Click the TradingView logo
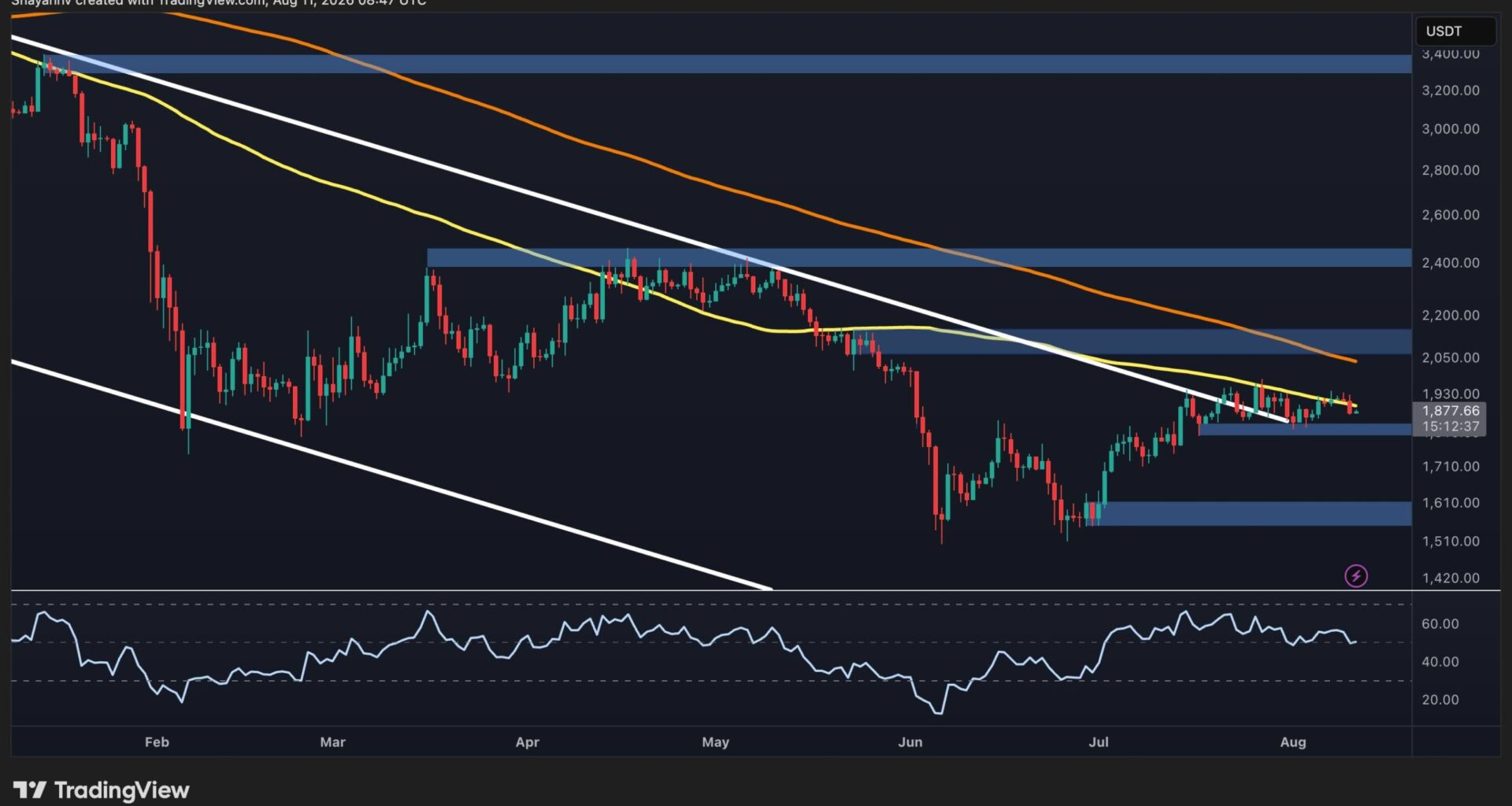This screenshot has width=1512, height=806. (102, 789)
